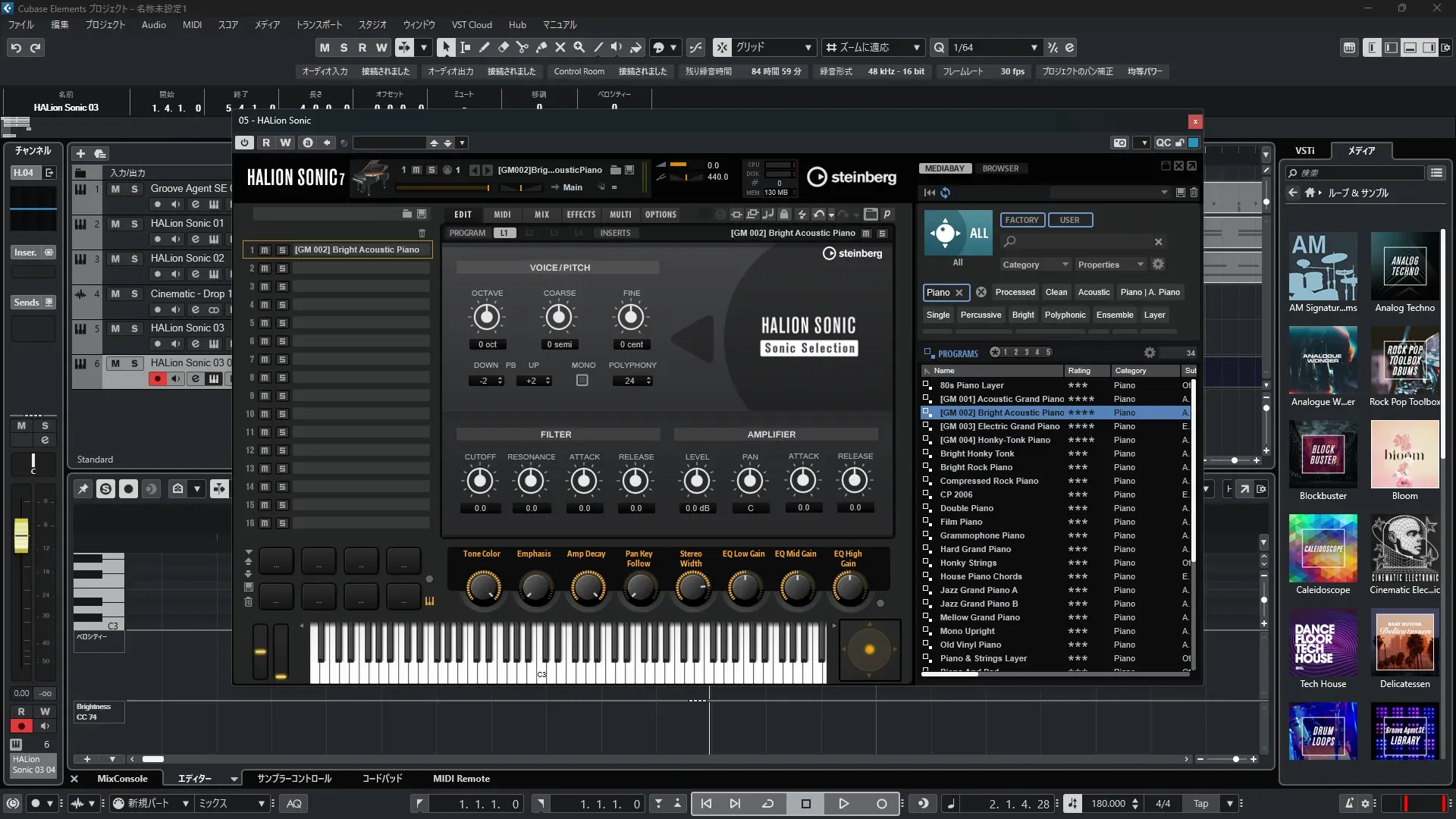1456x819 pixels.
Task: Expand the Category filter dropdown
Action: pyautogui.click(x=1035, y=265)
